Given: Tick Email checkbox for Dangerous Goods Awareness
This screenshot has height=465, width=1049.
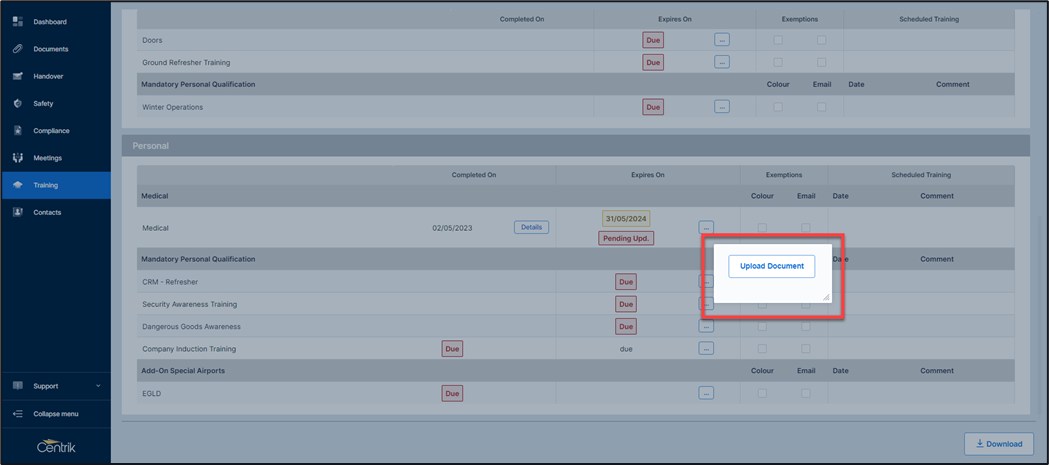Looking at the screenshot, I should tap(806, 327).
